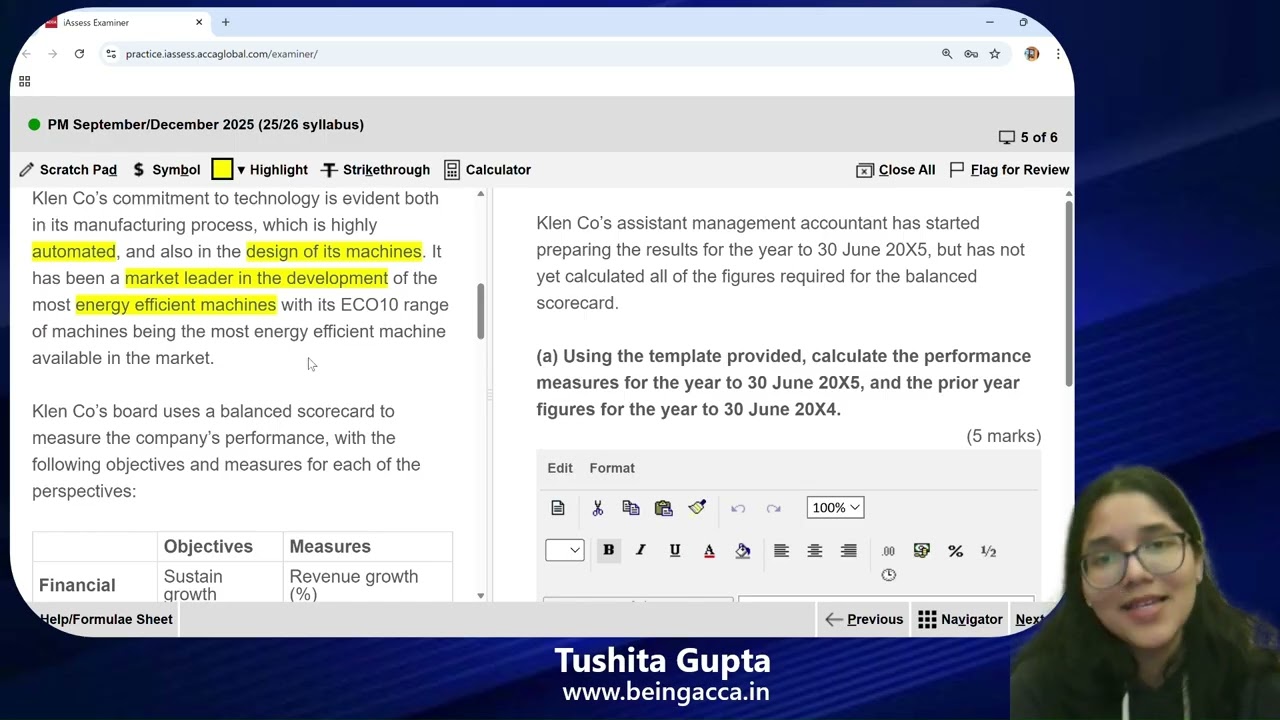Apply date/time clock format

click(x=888, y=575)
